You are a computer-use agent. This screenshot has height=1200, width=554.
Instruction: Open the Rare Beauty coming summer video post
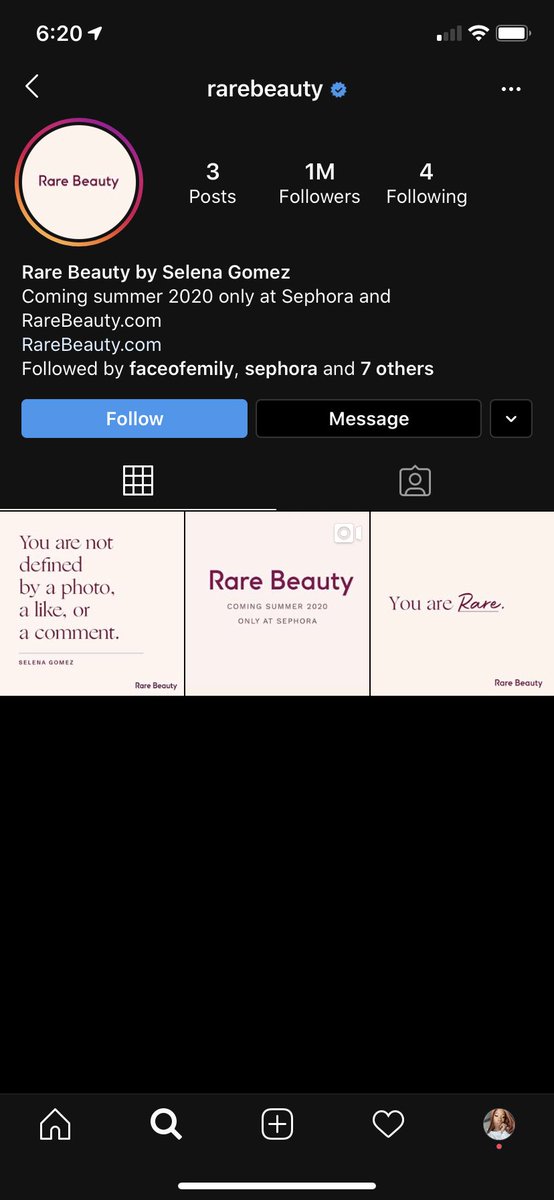(x=277, y=604)
